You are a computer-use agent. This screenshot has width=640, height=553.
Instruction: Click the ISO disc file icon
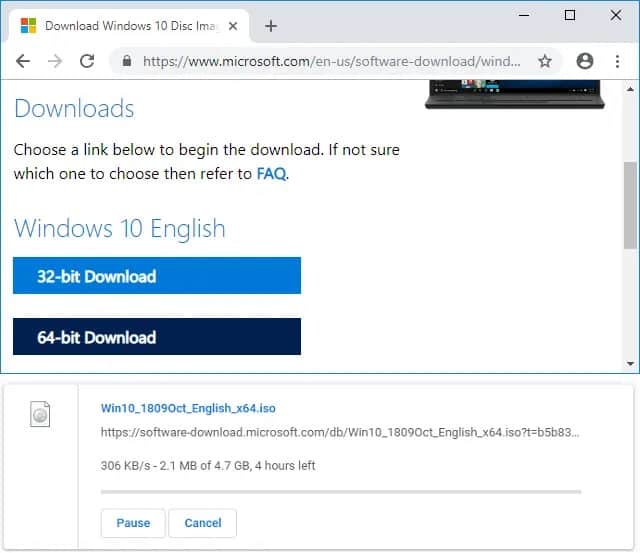click(40, 414)
